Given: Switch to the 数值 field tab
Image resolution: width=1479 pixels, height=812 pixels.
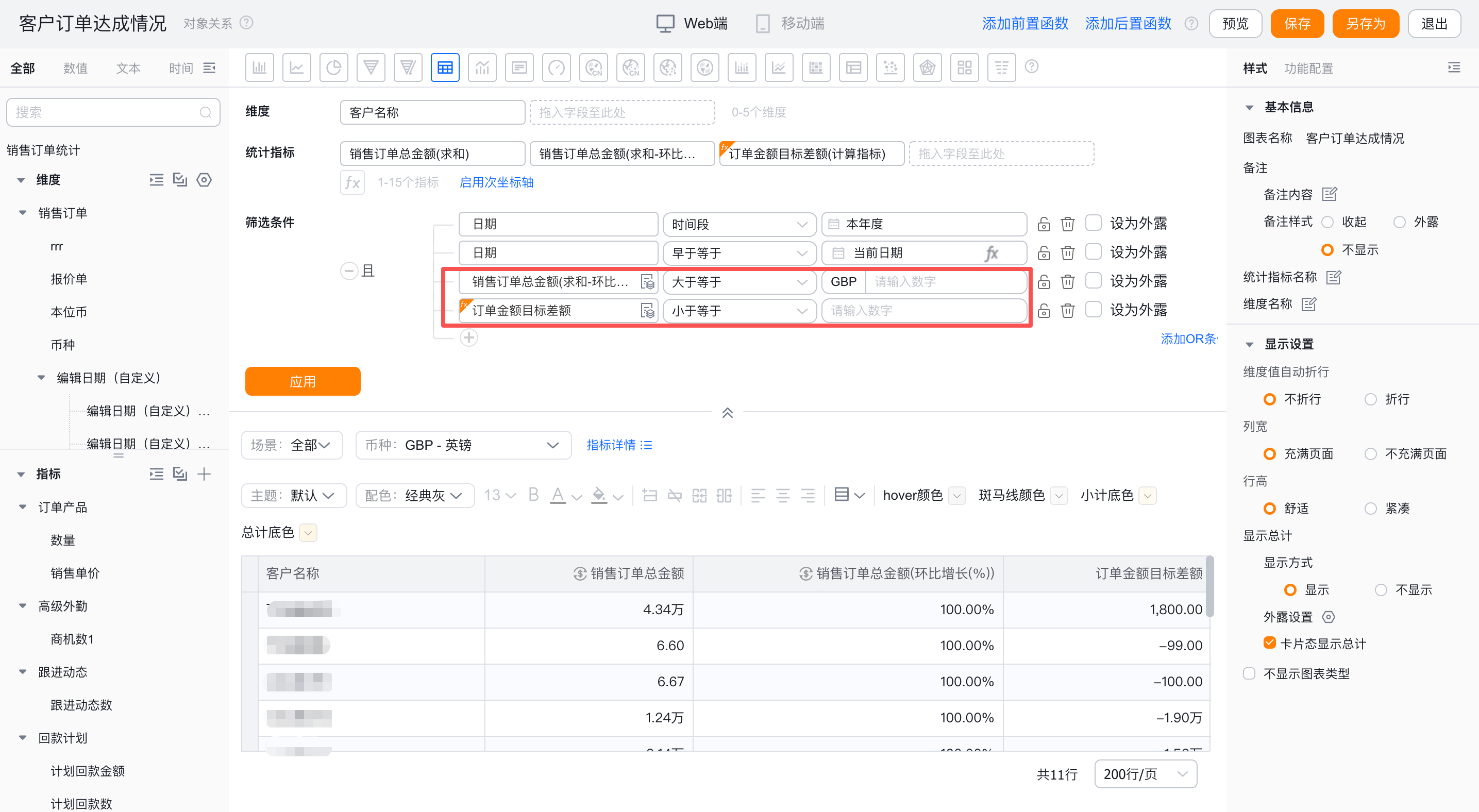Looking at the screenshot, I should 75,69.
